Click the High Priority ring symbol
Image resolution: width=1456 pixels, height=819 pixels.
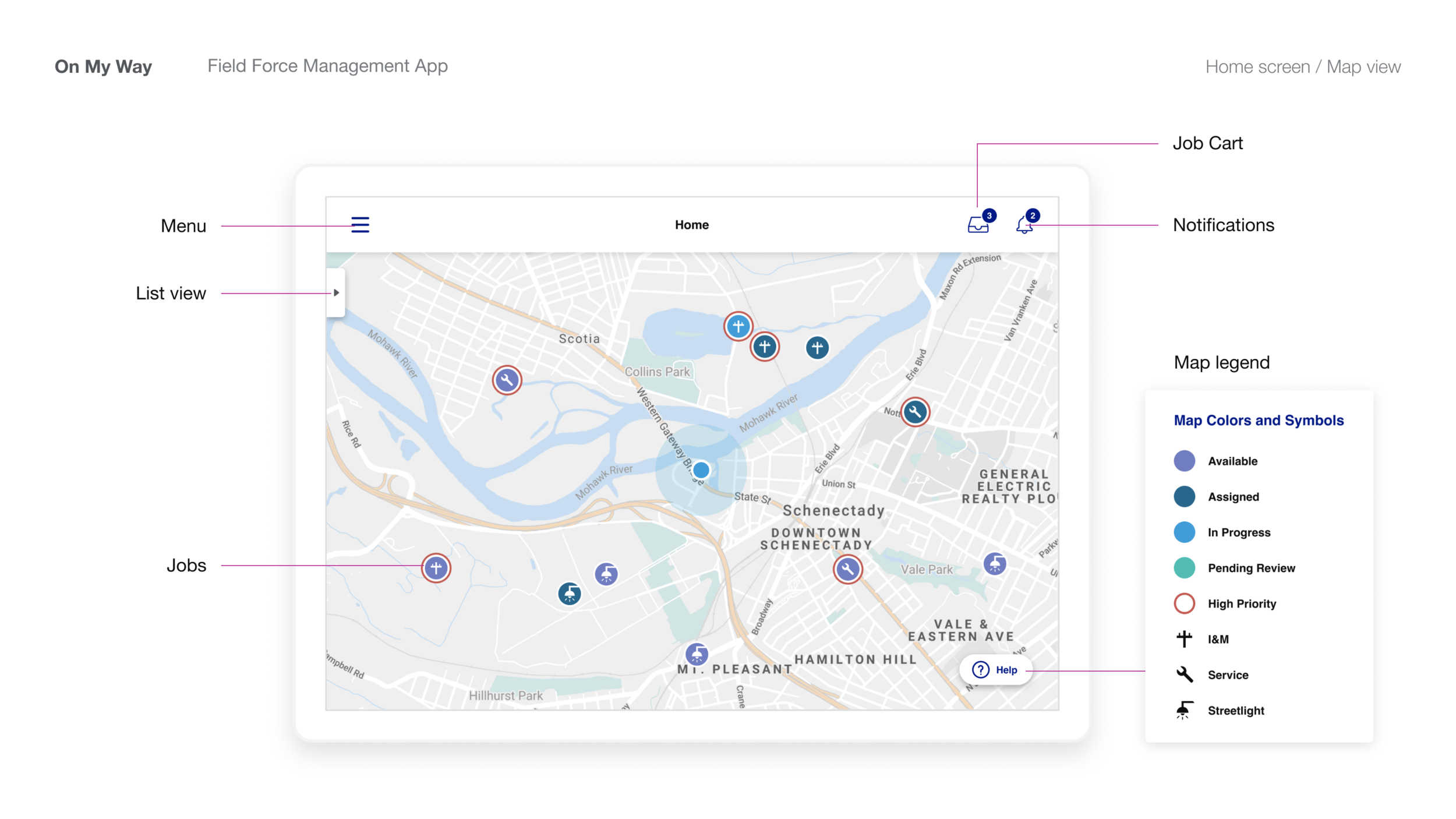pos(1185,603)
